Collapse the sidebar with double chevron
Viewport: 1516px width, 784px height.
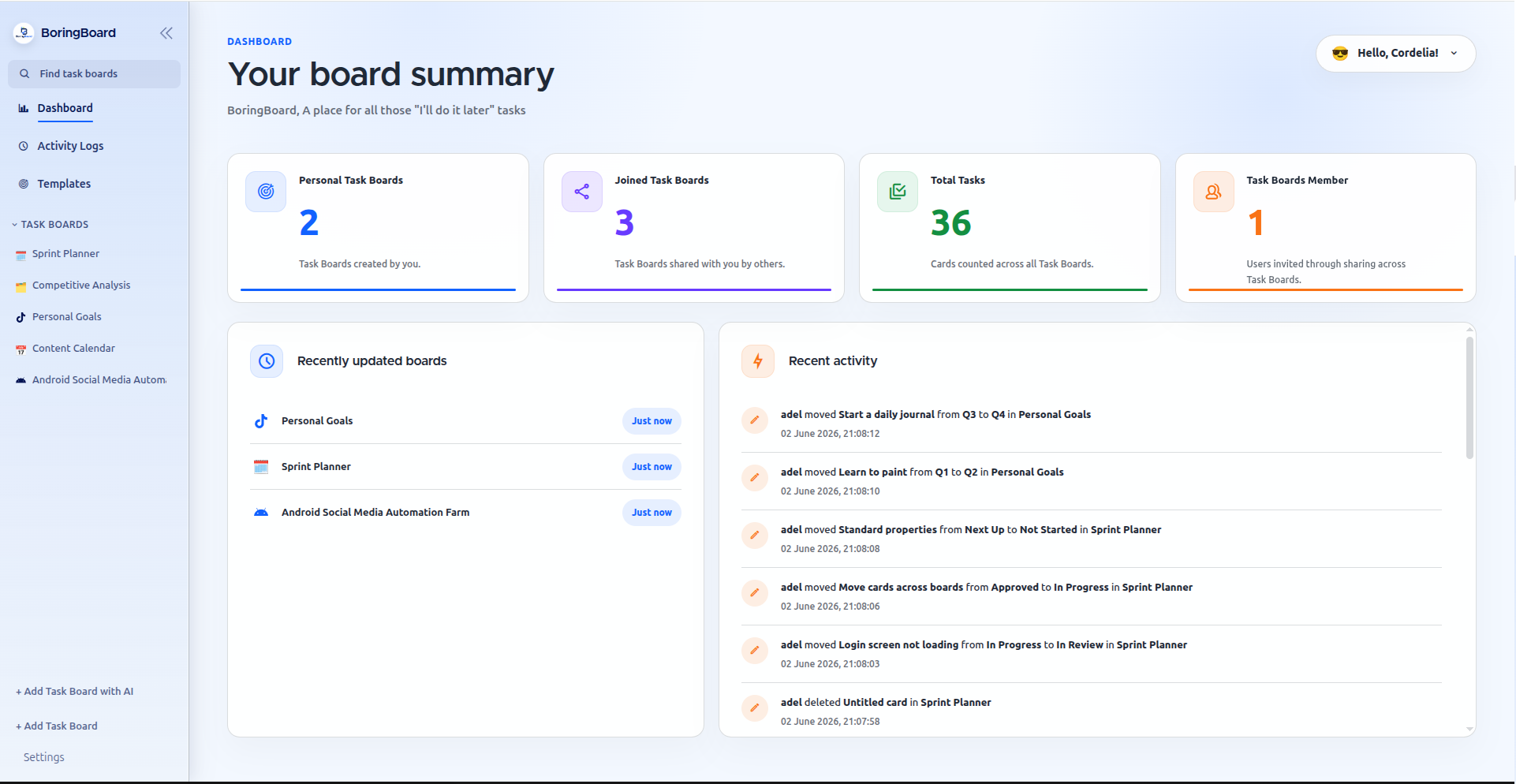(166, 33)
